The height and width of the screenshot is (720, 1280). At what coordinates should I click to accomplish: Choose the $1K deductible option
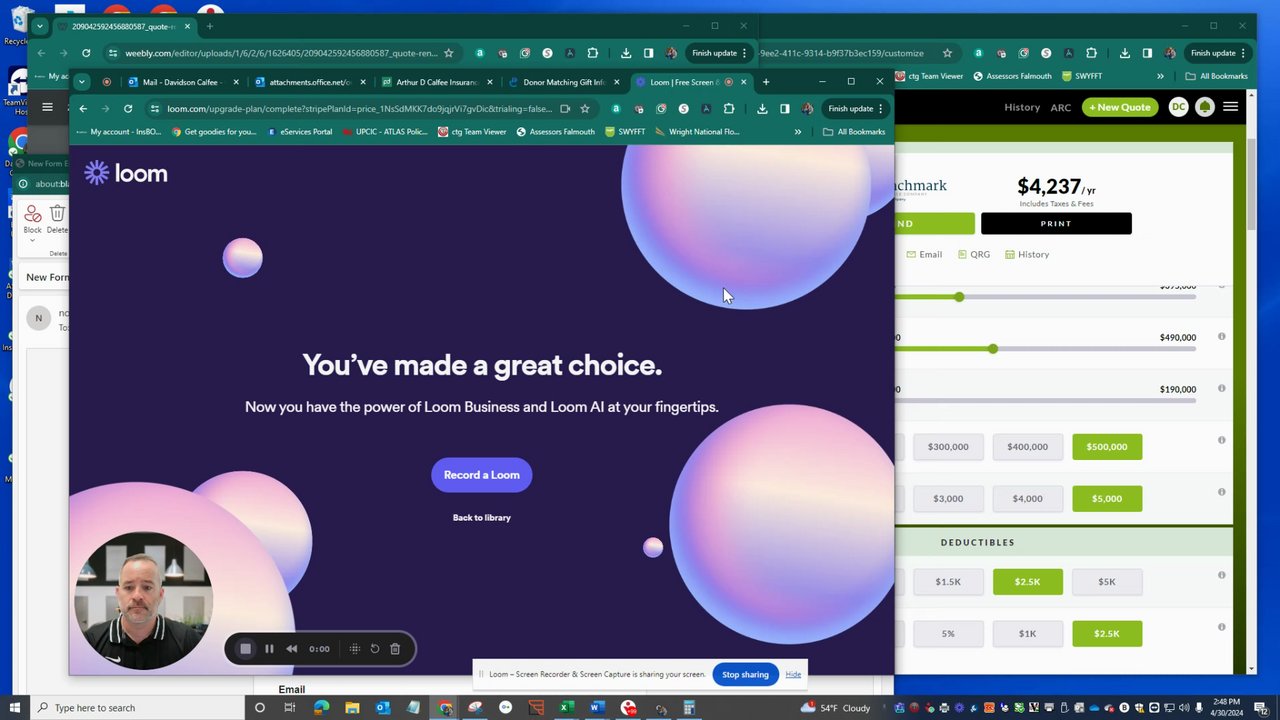click(1027, 633)
